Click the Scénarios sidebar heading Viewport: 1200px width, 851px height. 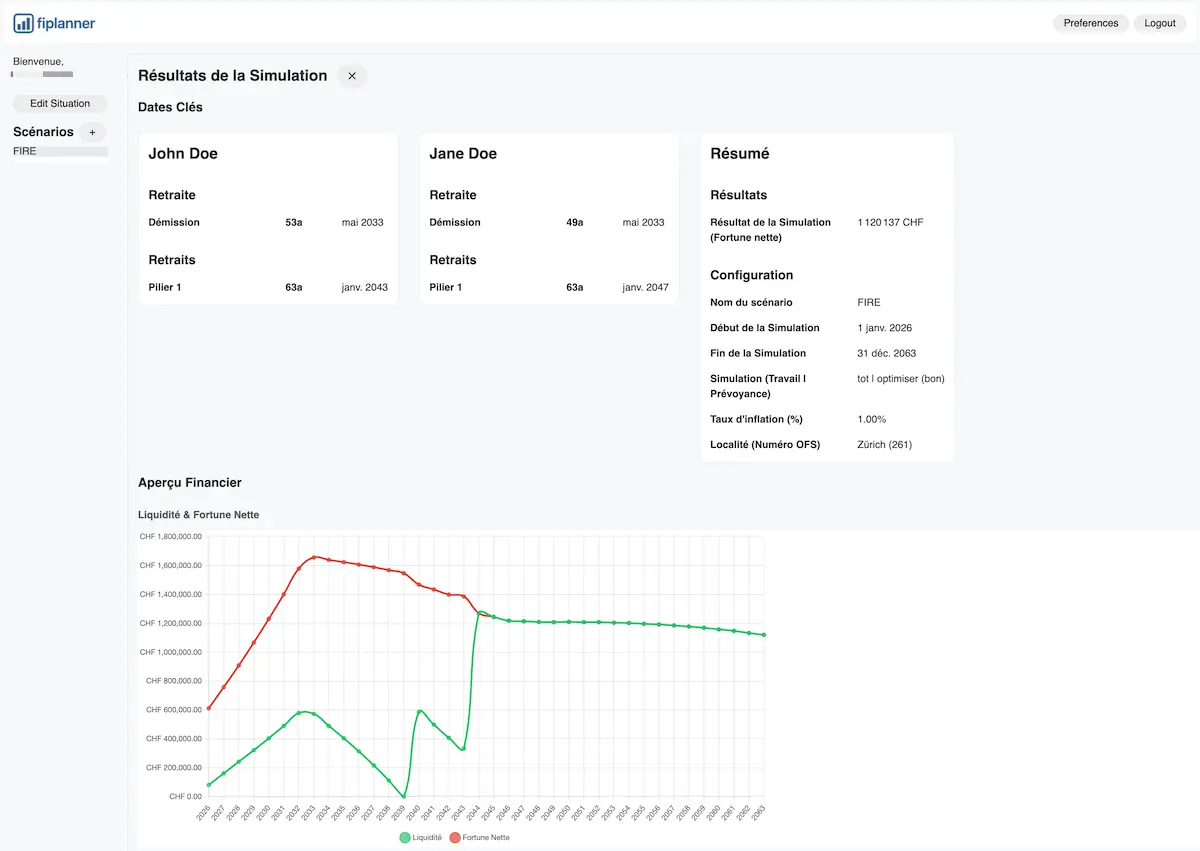[43, 131]
